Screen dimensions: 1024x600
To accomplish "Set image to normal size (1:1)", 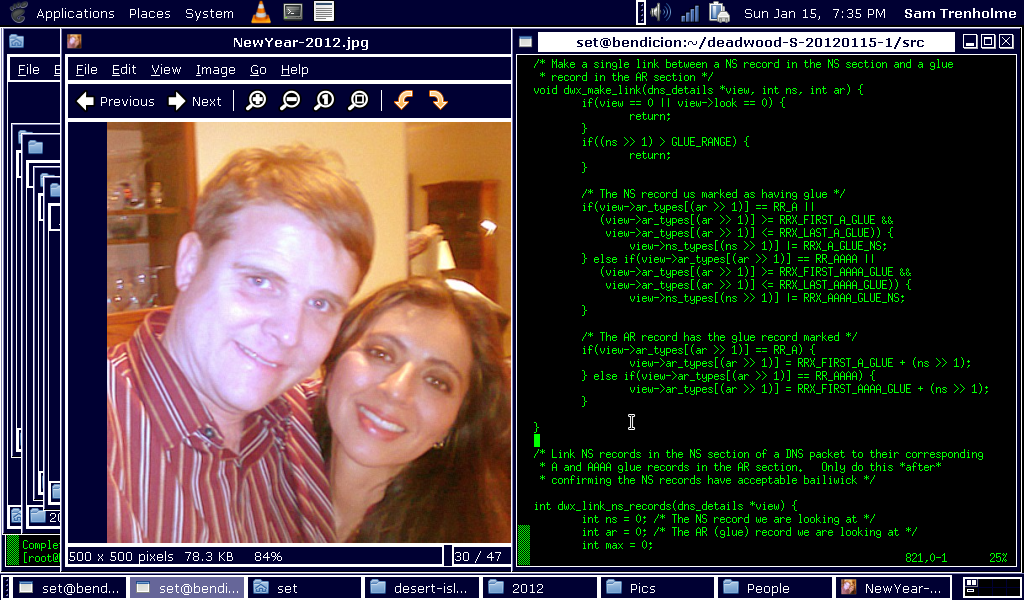I will (x=324, y=101).
